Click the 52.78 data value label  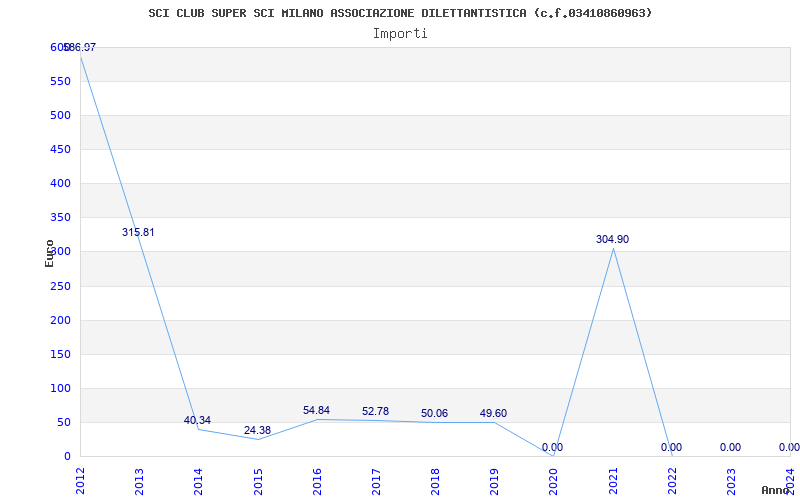click(376, 411)
